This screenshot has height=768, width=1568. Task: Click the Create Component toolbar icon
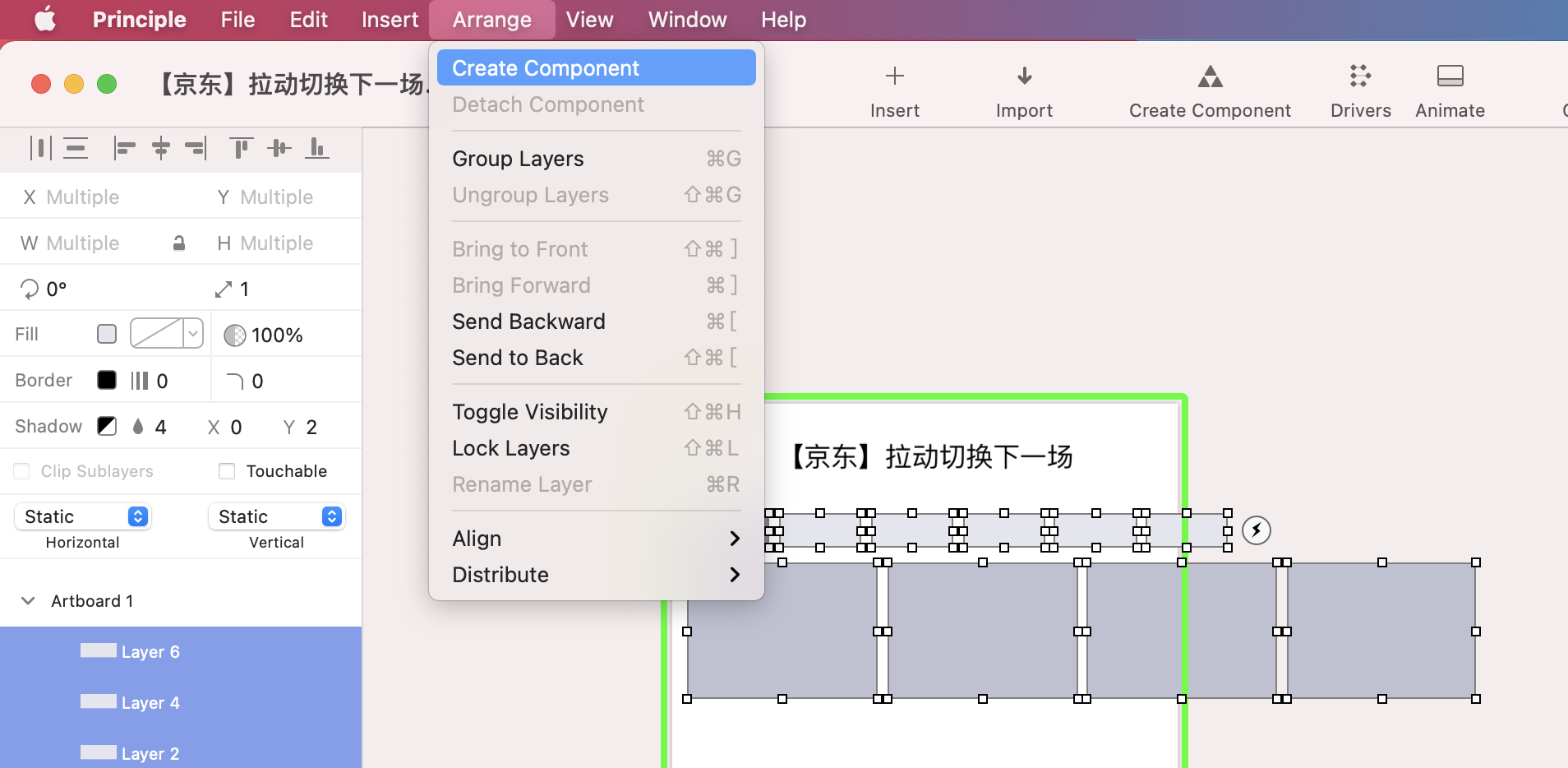click(x=1210, y=76)
